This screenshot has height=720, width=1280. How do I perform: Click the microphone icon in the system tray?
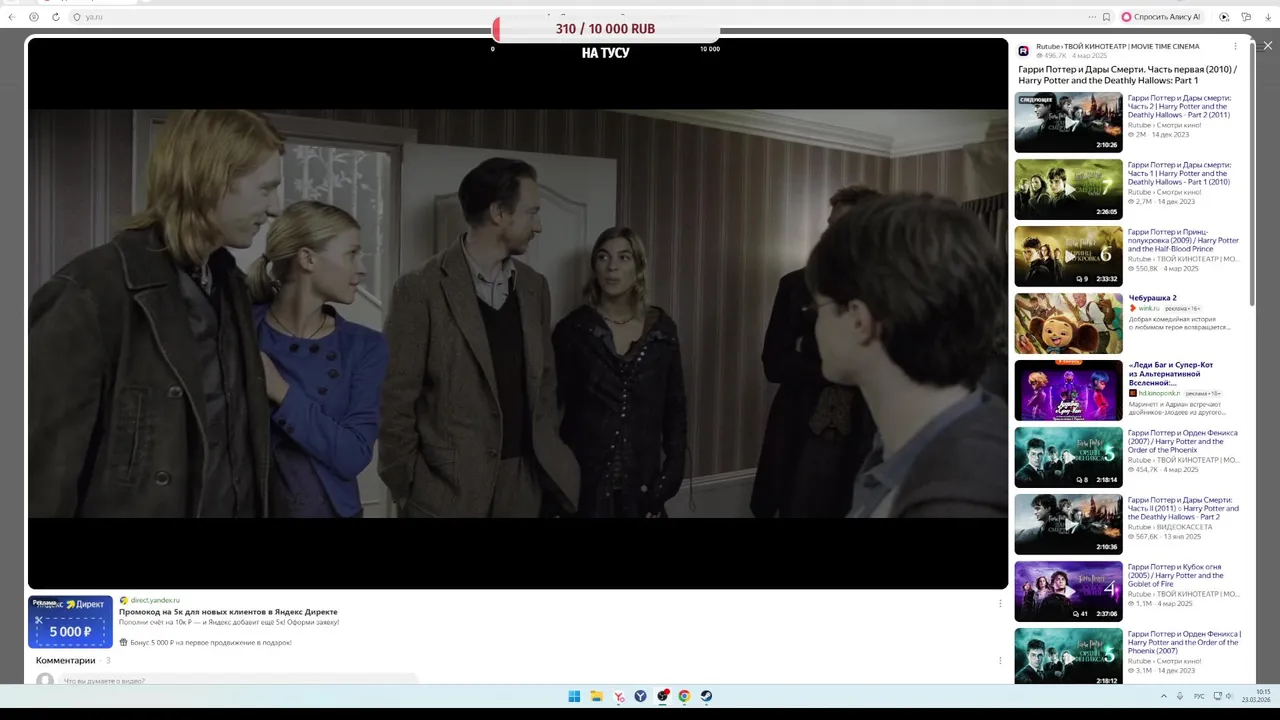pos(1180,696)
